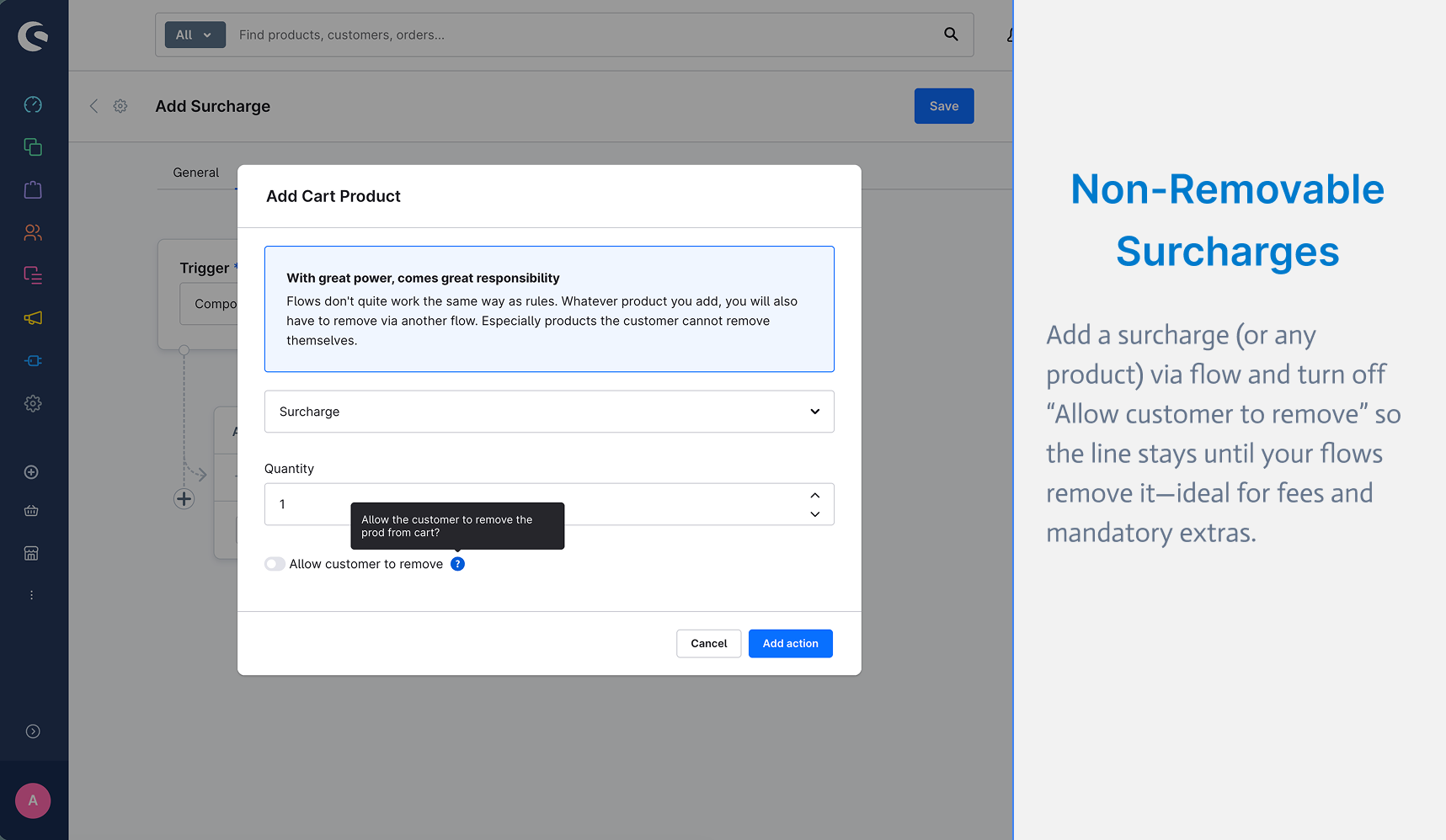Image resolution: width=1446 pixels, height=840 pixels.
Task: Open the user avatar 'A' menu
Action: point(33,800)
